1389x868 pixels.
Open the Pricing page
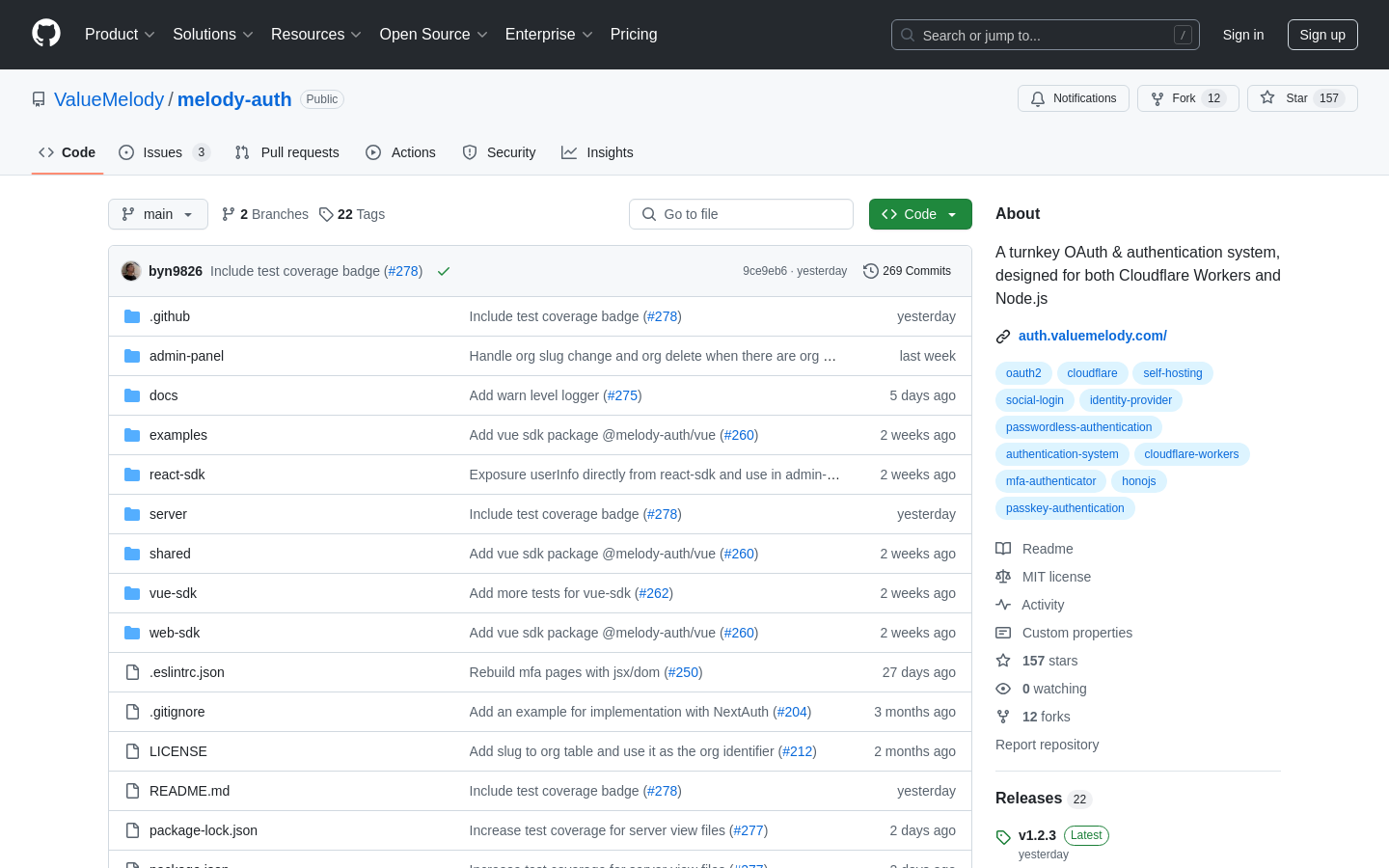coord(634,34)
